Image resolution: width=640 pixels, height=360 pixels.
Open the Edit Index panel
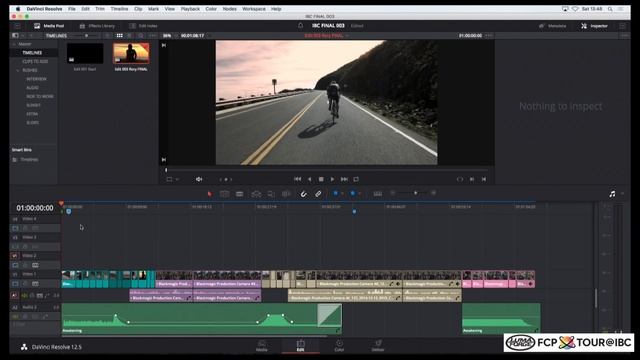pos(143,26)
